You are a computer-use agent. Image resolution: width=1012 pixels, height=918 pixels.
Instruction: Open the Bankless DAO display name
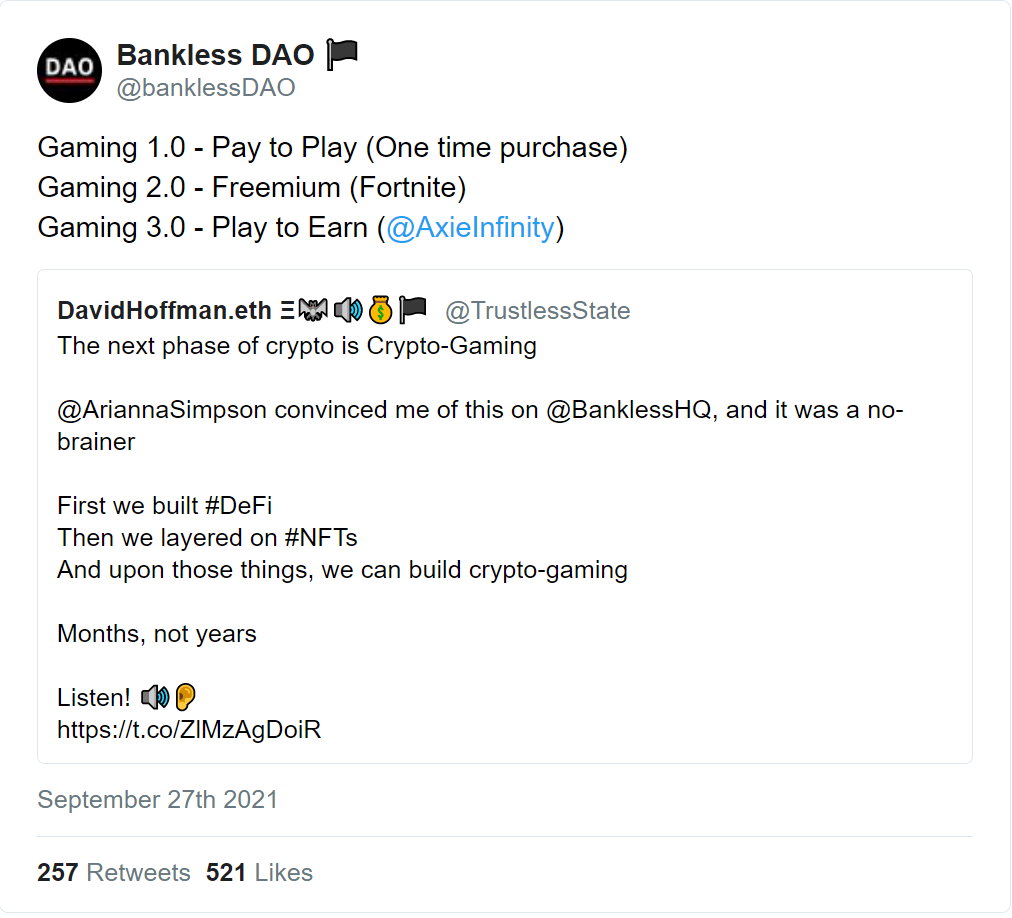coord(216,55)
